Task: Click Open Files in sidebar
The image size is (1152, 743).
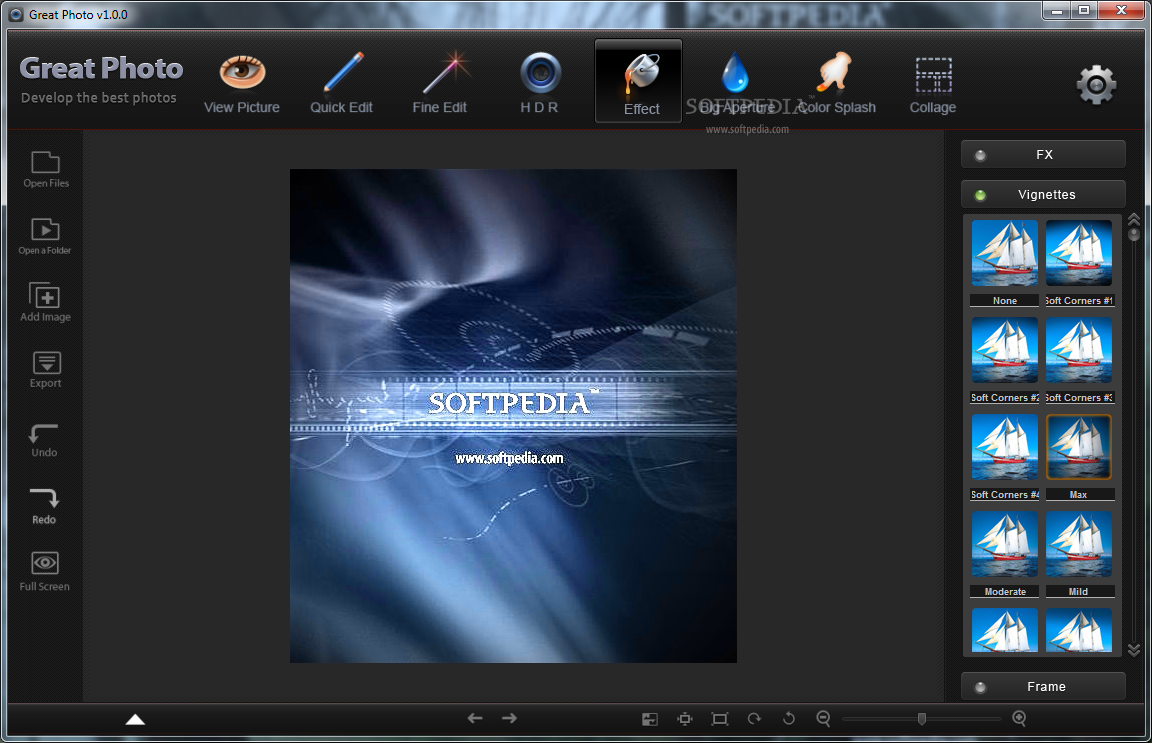Action: 46,169
